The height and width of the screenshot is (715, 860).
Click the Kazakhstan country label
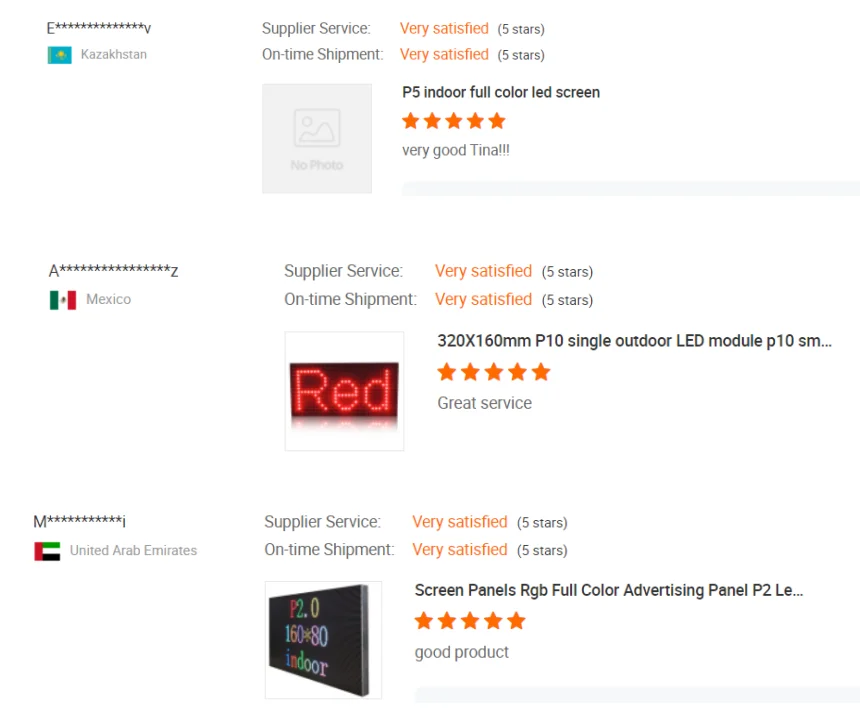(114, 54)
